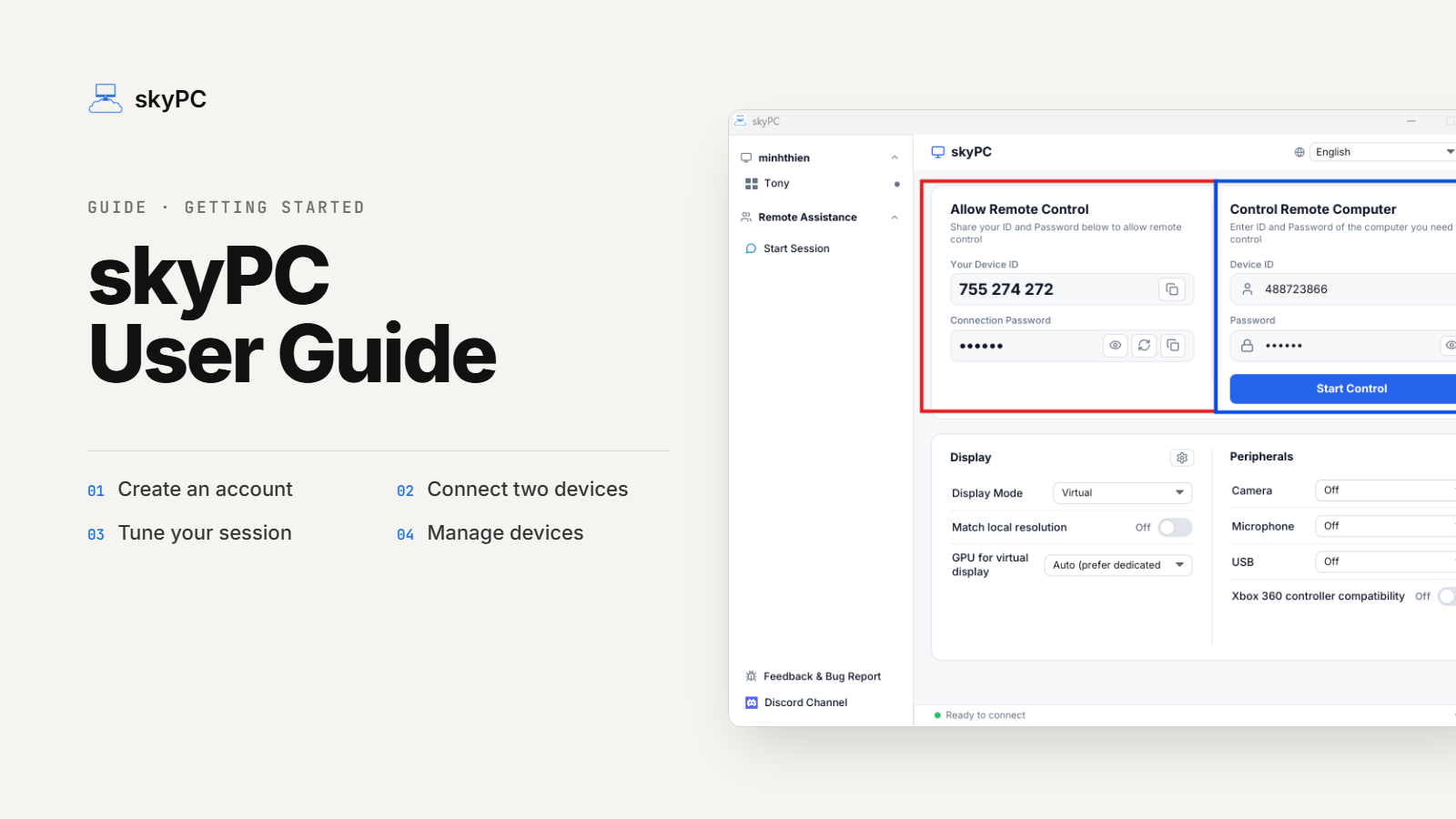Image resolution: width=1456 pixels, height=819 pixels.
Task: Refresh the connection password
Action: pos(1144,345)
